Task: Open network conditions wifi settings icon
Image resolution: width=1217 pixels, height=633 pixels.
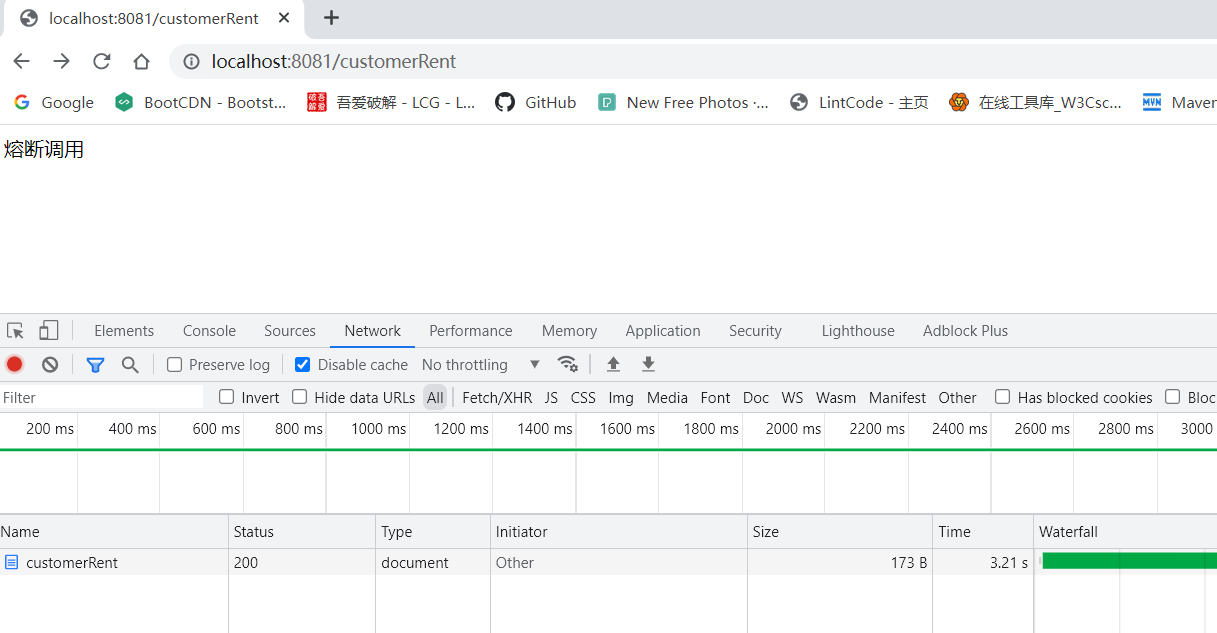Action: pos(568,365)
